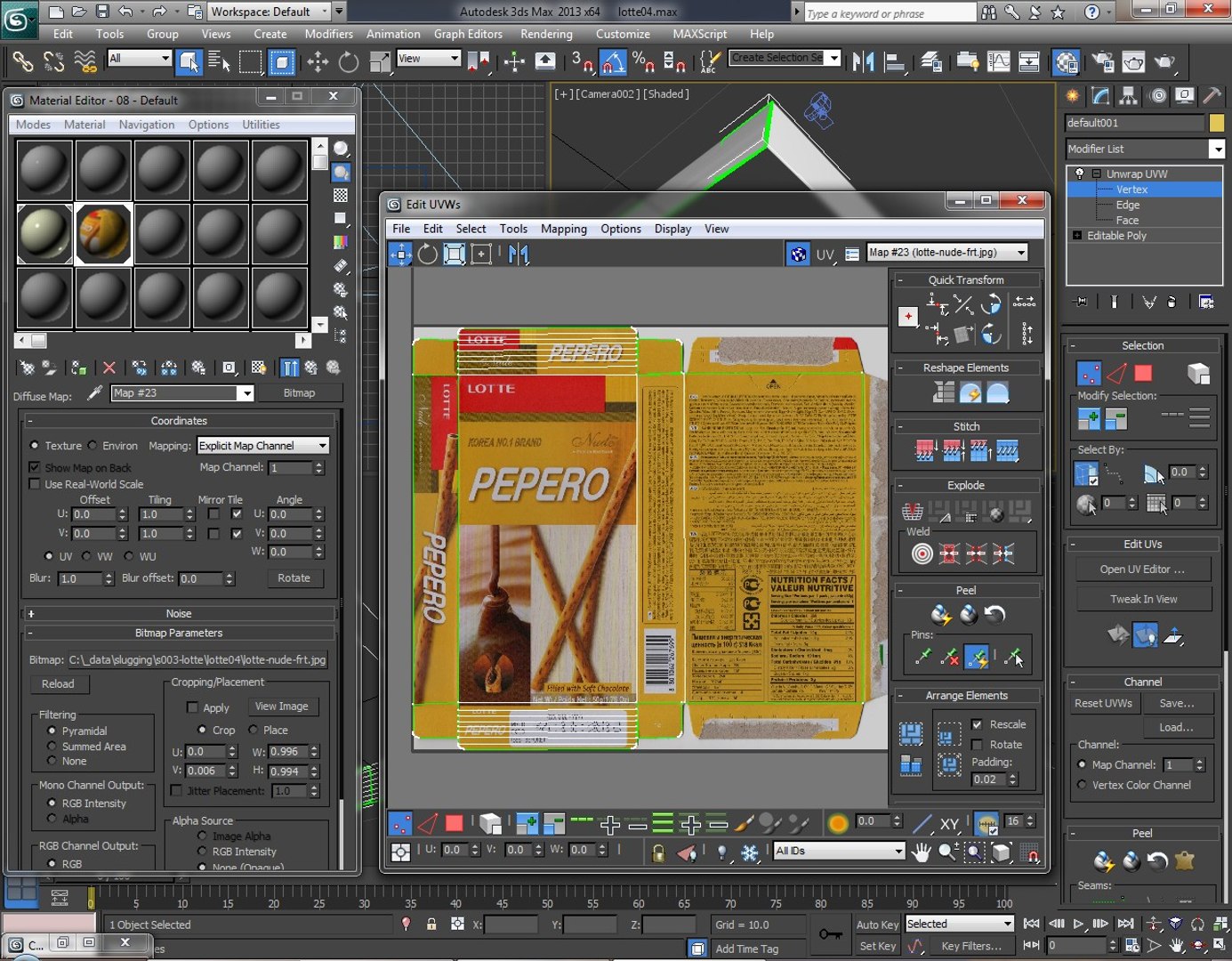This screenshot has width=1232, height=961.
Task: Click the Reload bitmap button
Action: 58,684
